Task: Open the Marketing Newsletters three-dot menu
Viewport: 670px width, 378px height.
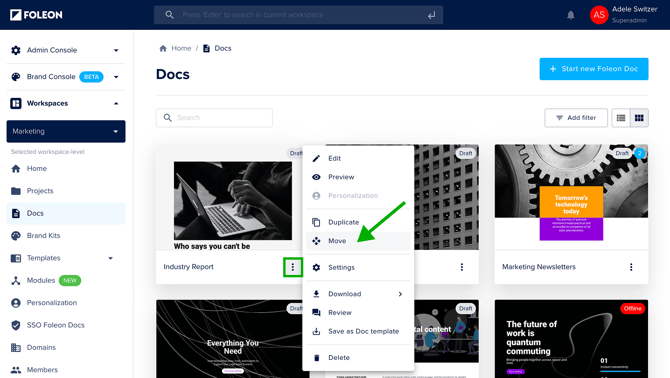Action: coord(631,267)
